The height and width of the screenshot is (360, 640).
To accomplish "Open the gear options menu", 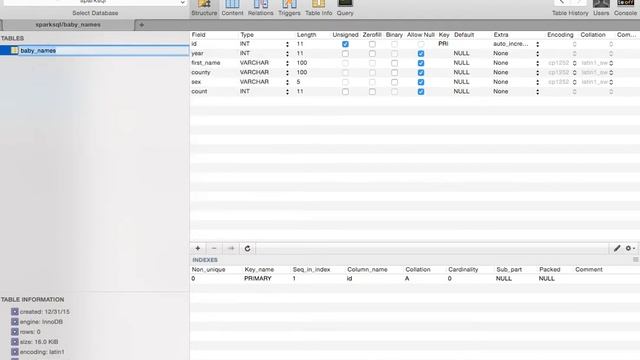I will pyautogui.click(x=630, y=248).
